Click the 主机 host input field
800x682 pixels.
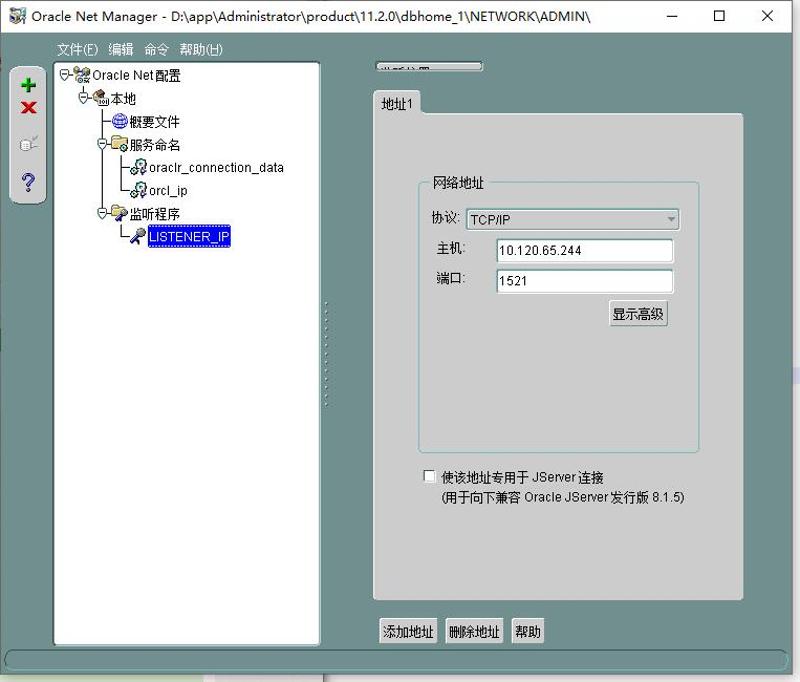click(584, 250)
